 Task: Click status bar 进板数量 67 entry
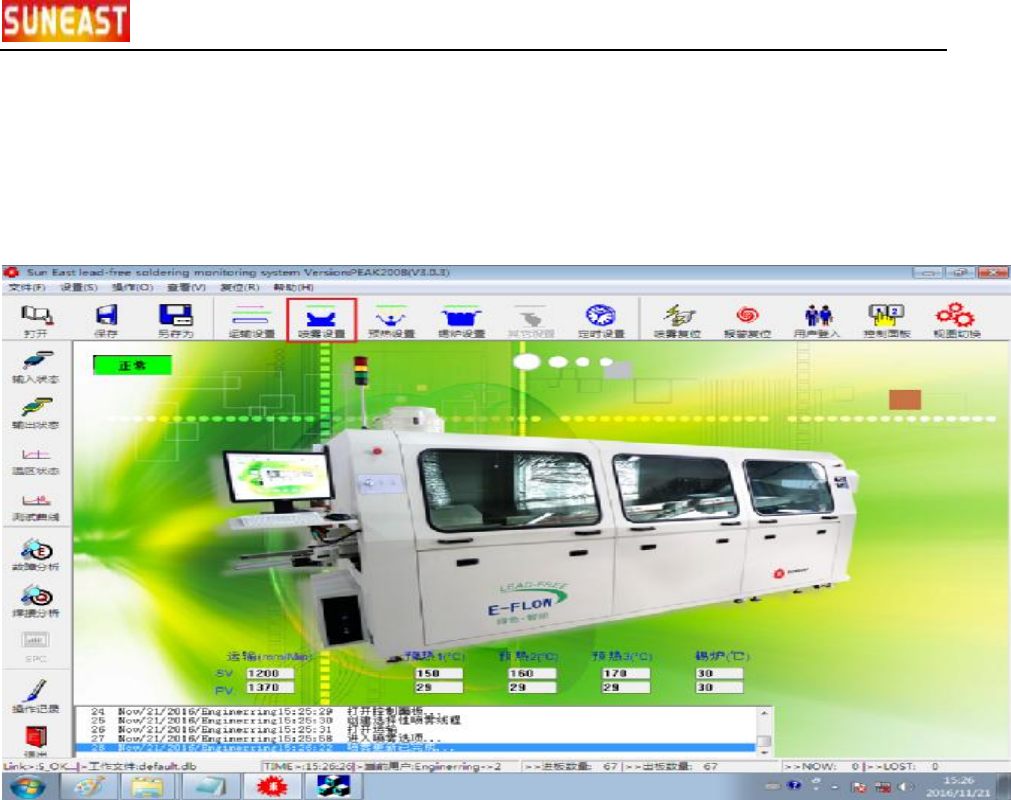(571, 766)
